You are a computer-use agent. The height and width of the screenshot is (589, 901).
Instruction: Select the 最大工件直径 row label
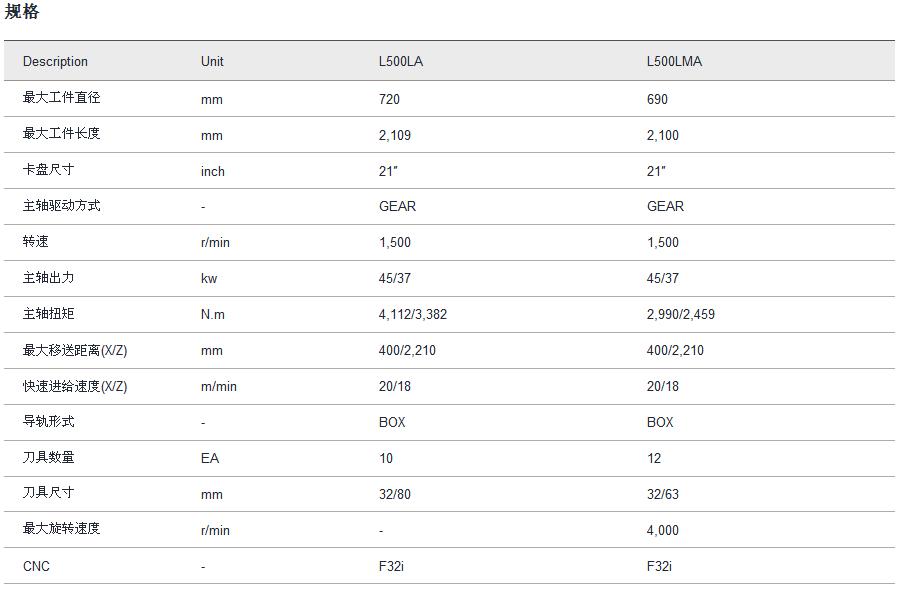tap(61, 98)
